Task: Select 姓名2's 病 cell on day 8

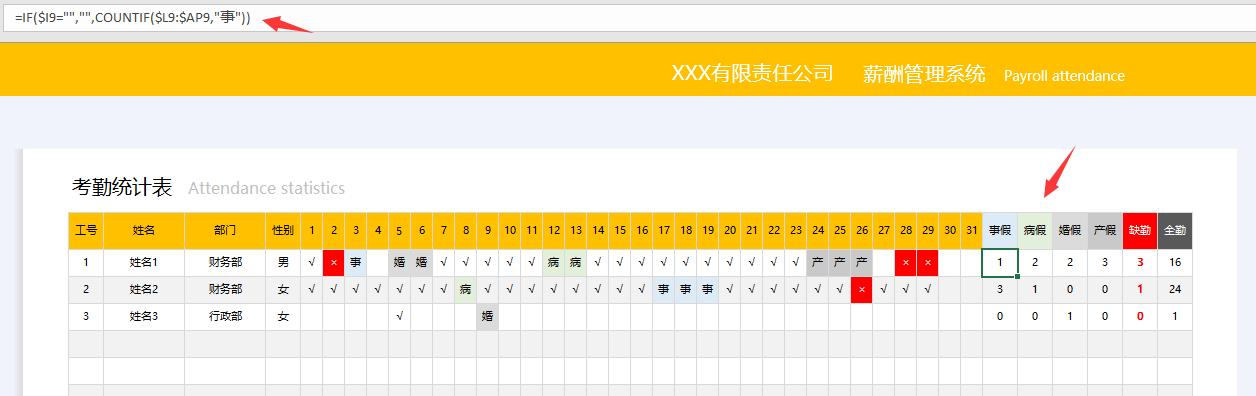Action: 466,289
